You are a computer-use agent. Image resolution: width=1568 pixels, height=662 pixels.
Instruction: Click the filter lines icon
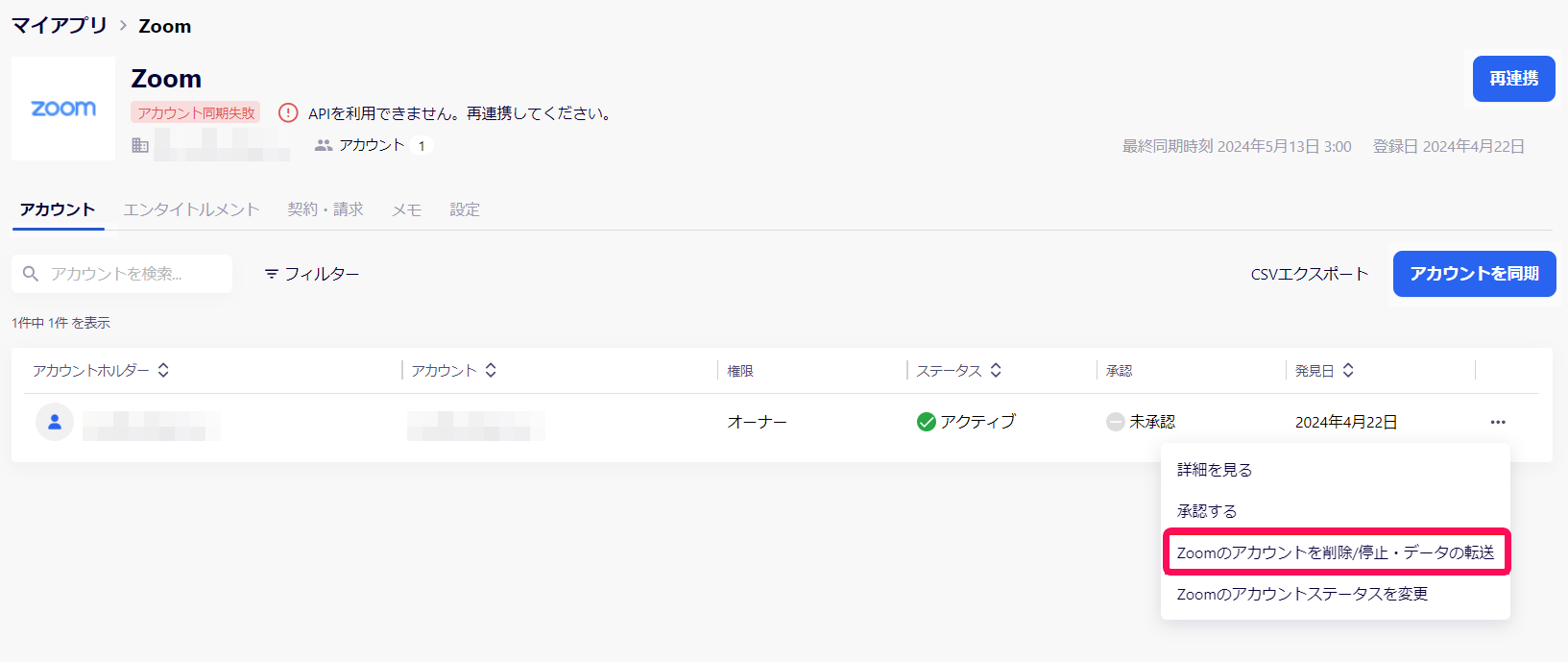(272, 274)
